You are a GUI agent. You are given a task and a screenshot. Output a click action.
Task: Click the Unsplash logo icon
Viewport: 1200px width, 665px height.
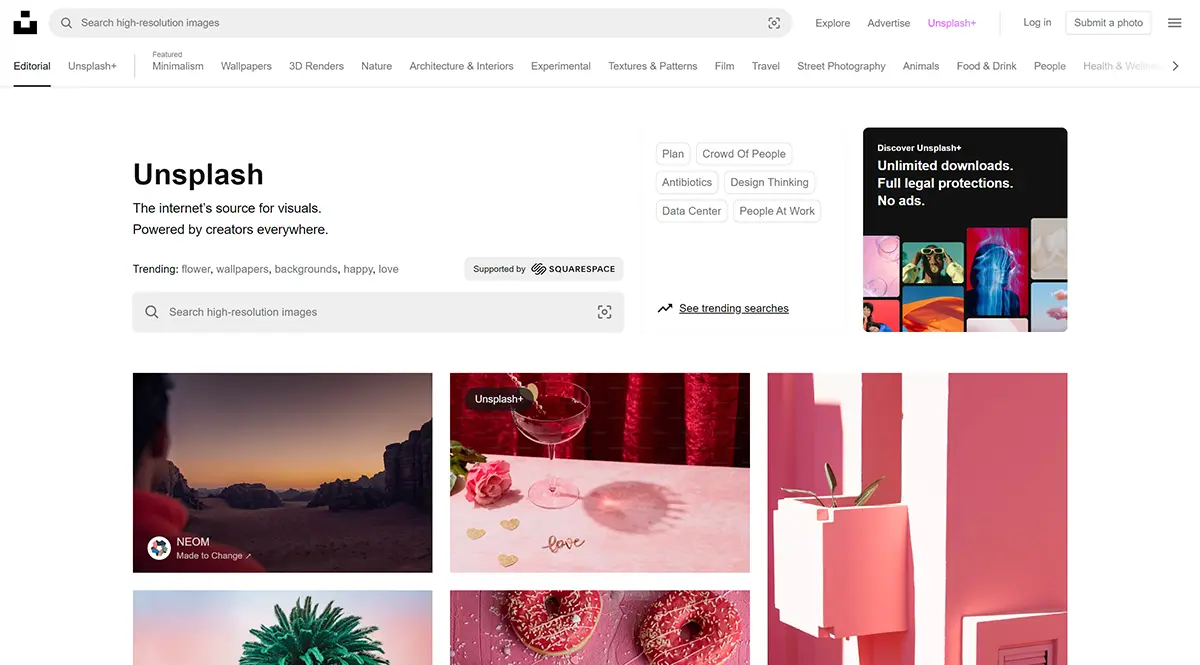click(x=25, y=22)
